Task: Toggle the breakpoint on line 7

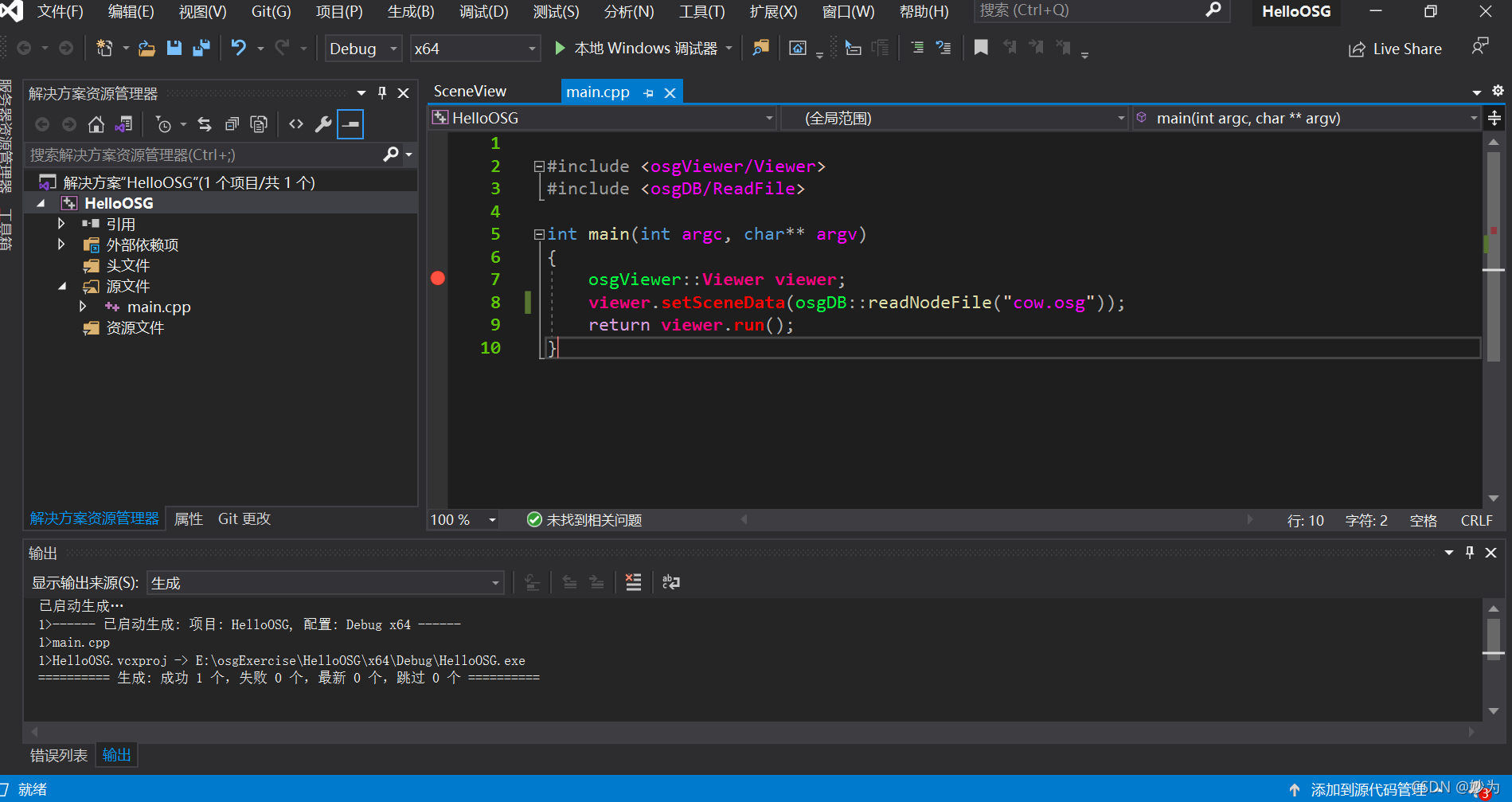Action: pos(437,278)
